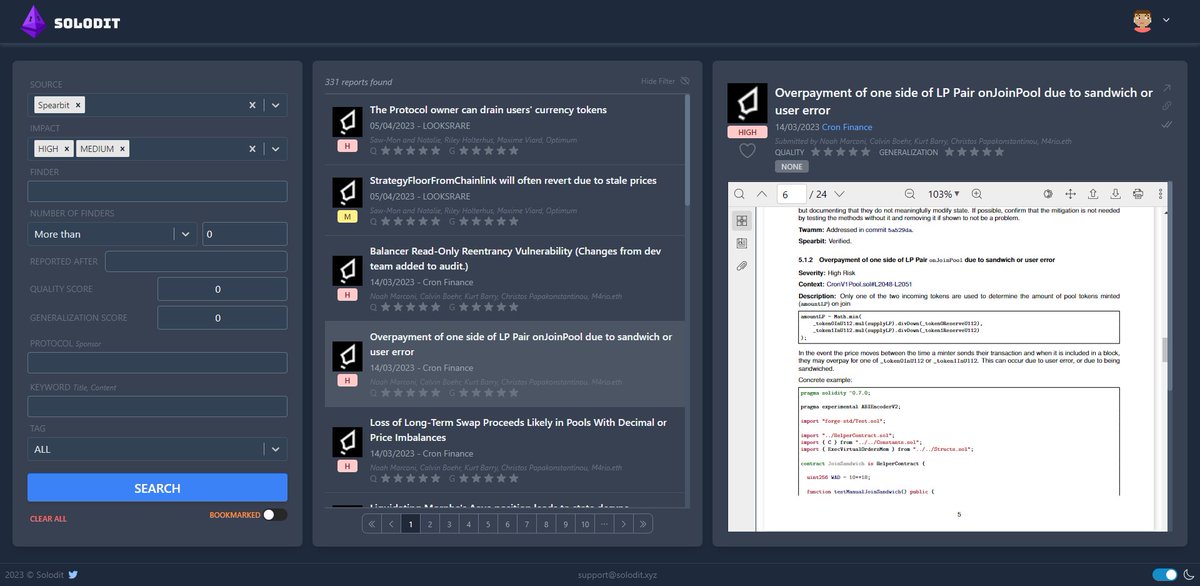This screenshot has width=1200, height=586.
Task: Bookmark report with heart icon
Action: 747,151
